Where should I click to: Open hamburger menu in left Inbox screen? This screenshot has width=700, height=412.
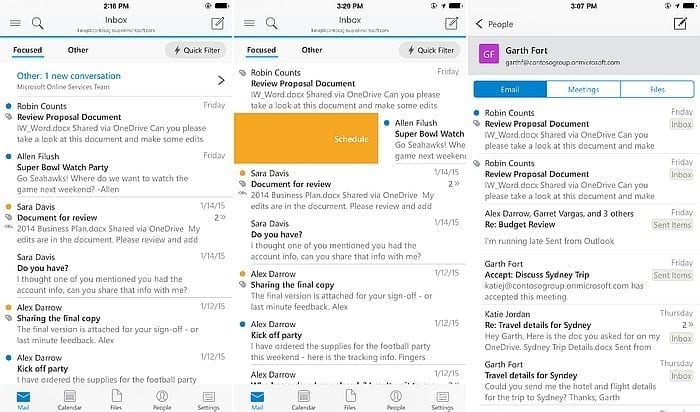coord(15,23)
